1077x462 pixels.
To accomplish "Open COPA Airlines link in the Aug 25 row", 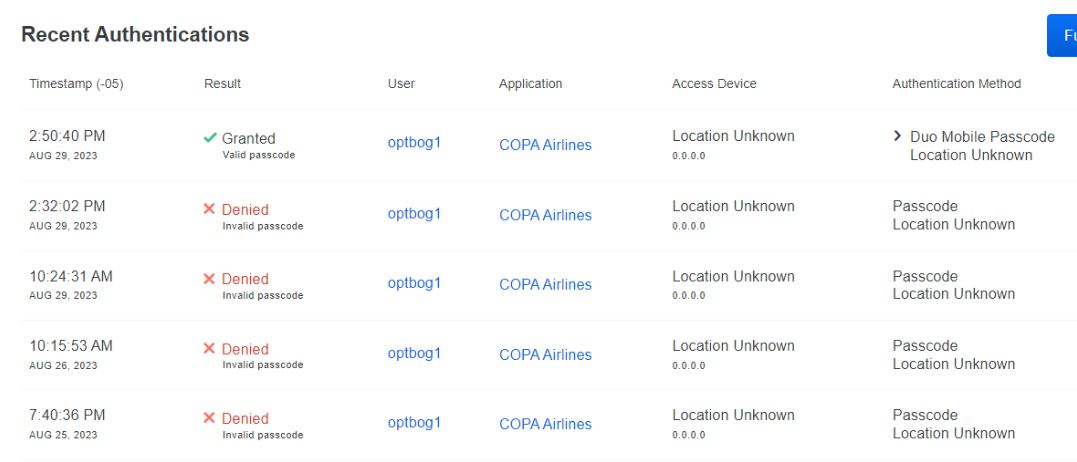I will point(545,424).
